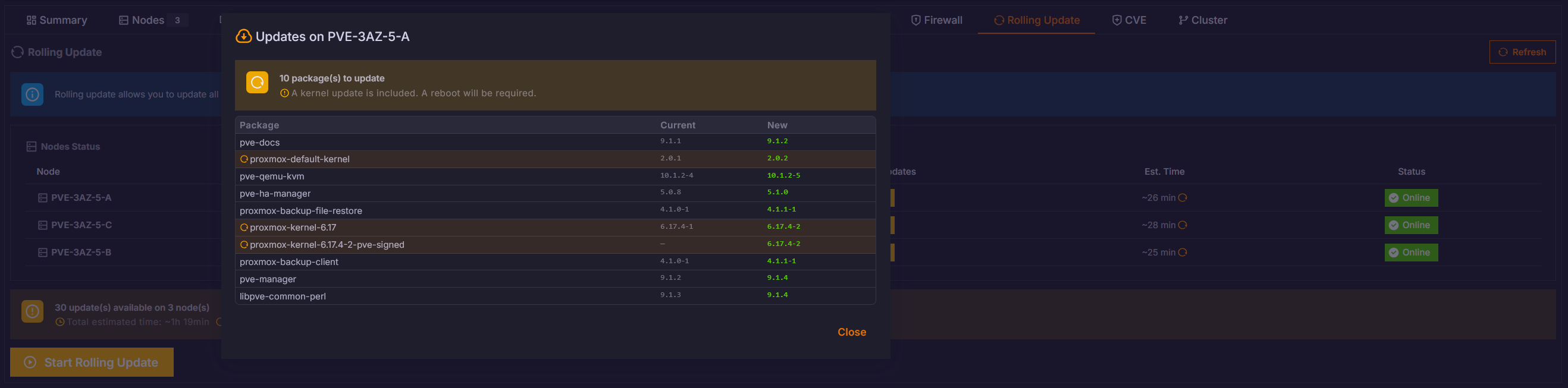1568x388 pixels.
Task: Select the pve-docs package row
Action: [x=555, y=143]
